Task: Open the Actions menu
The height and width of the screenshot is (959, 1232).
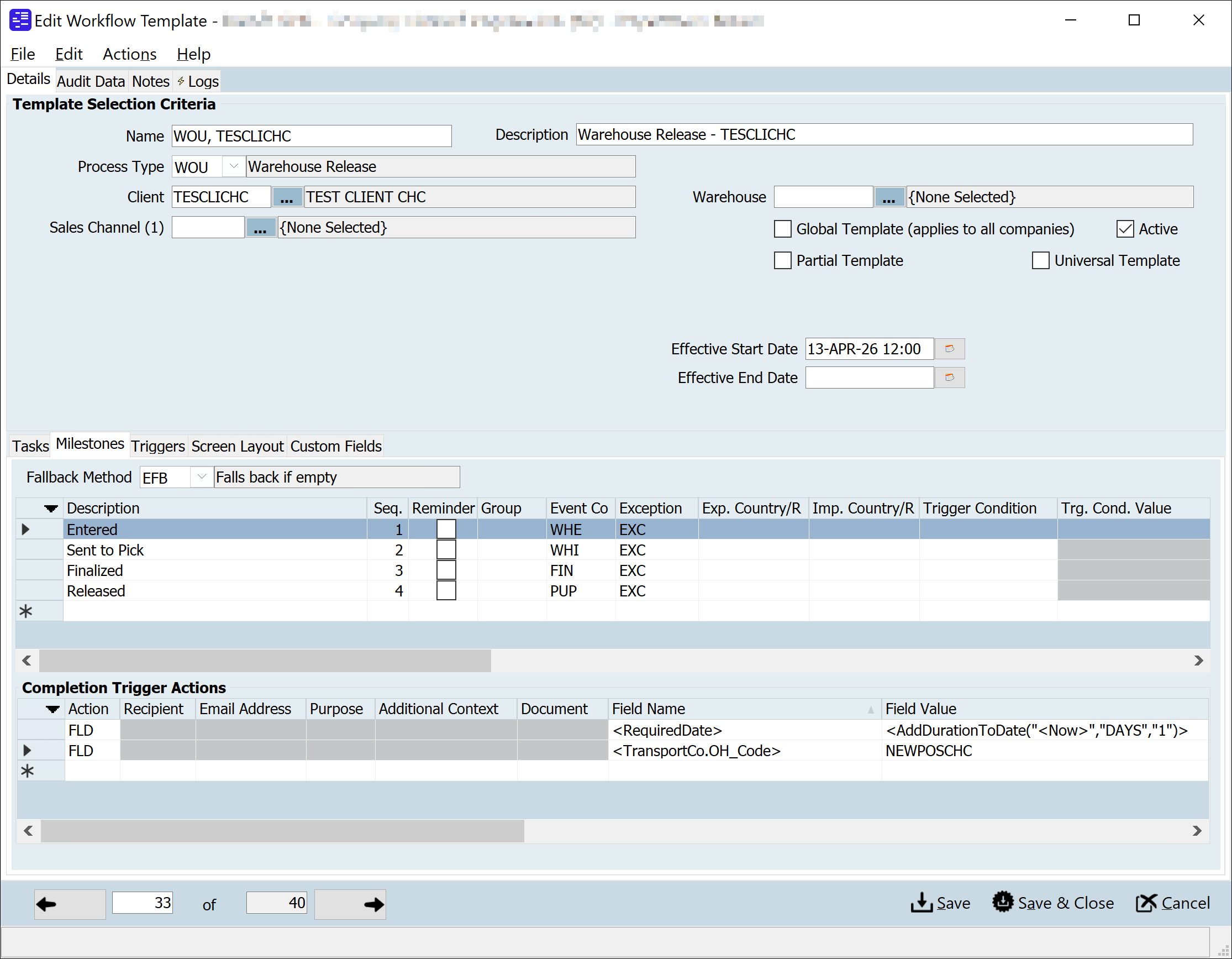Action: (129, 54)
